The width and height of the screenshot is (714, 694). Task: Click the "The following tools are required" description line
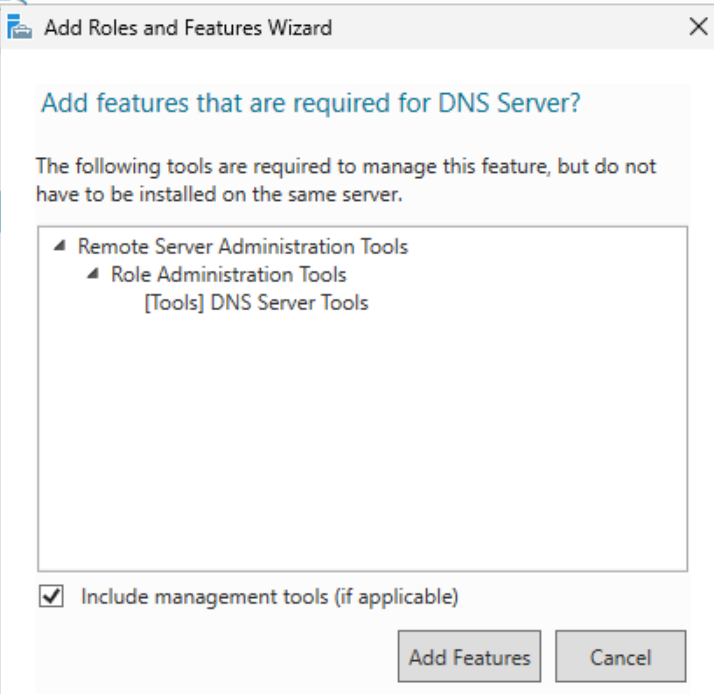click(x=346, y=166)
